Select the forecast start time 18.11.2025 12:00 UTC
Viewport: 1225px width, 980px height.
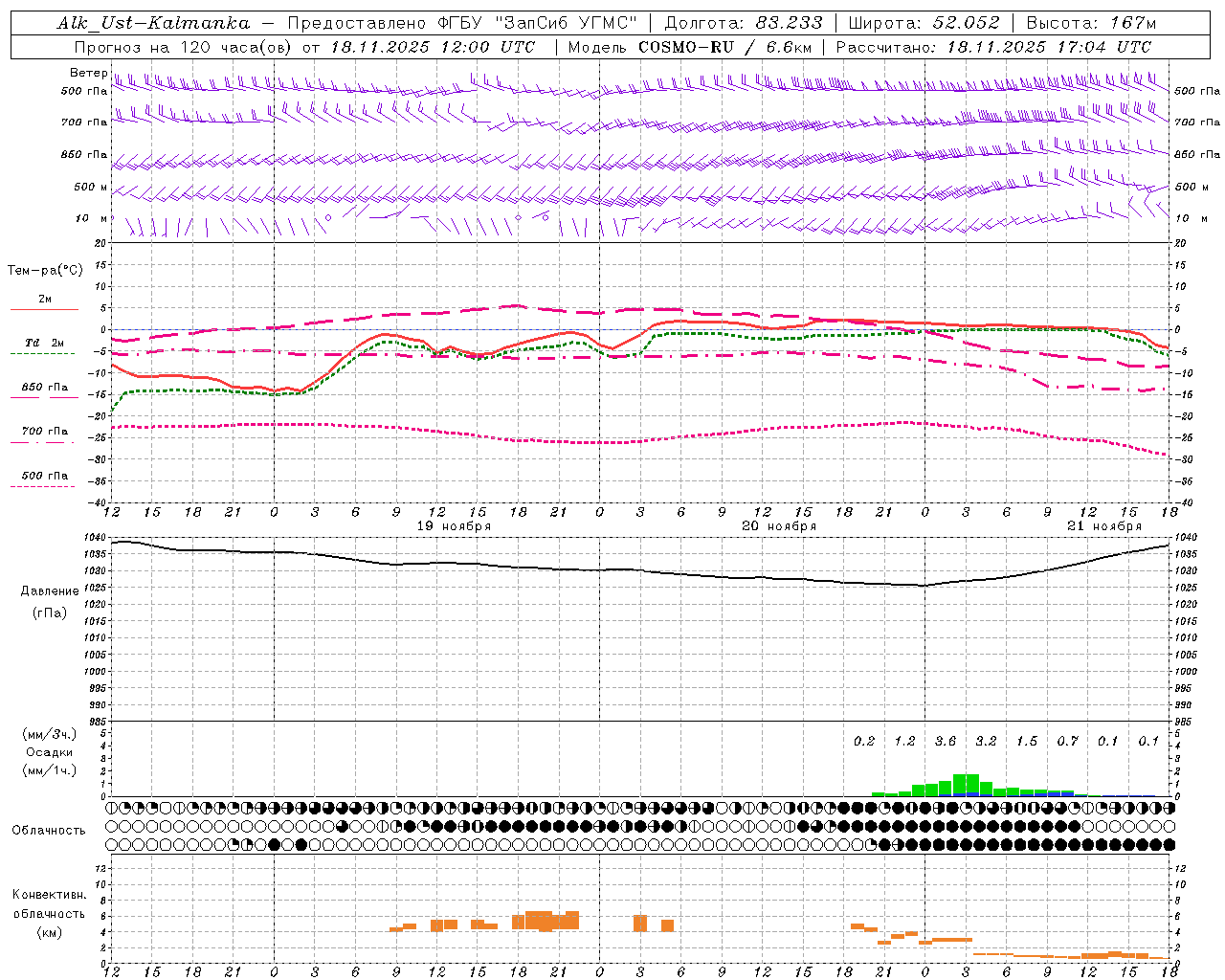click(433, 47)
